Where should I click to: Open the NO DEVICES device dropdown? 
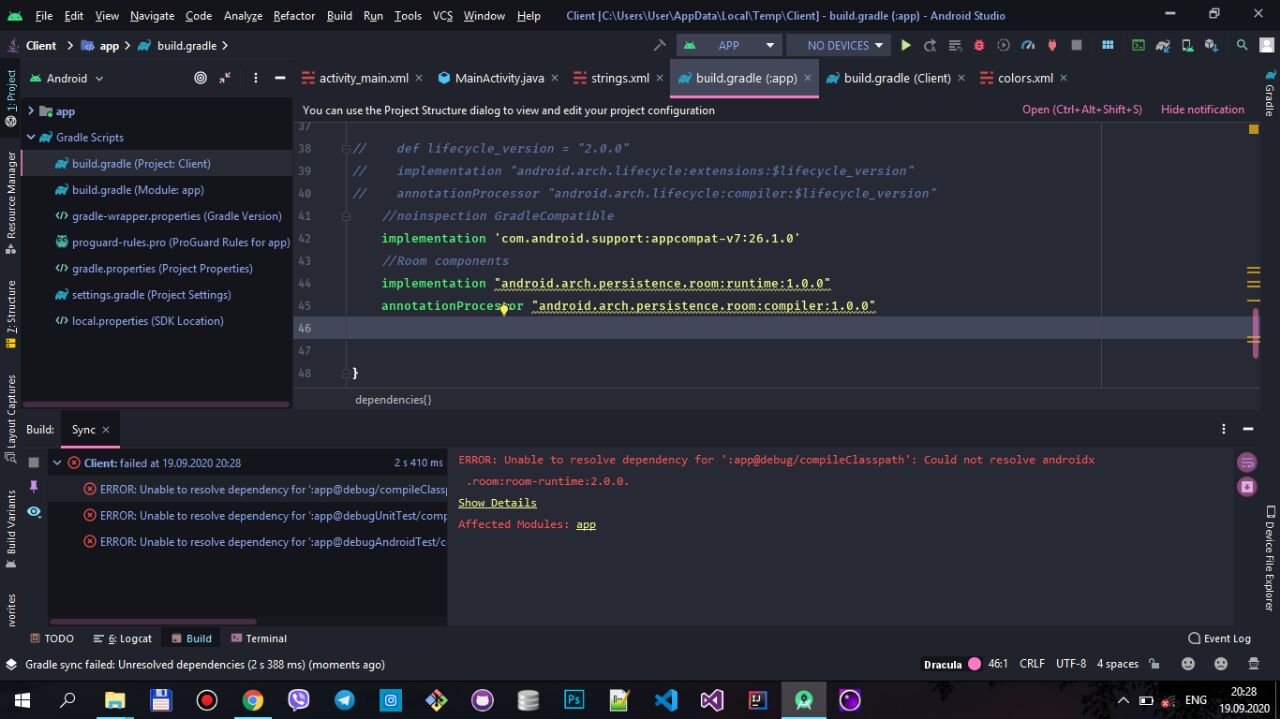pyautogui.click(x=837, y=45)
